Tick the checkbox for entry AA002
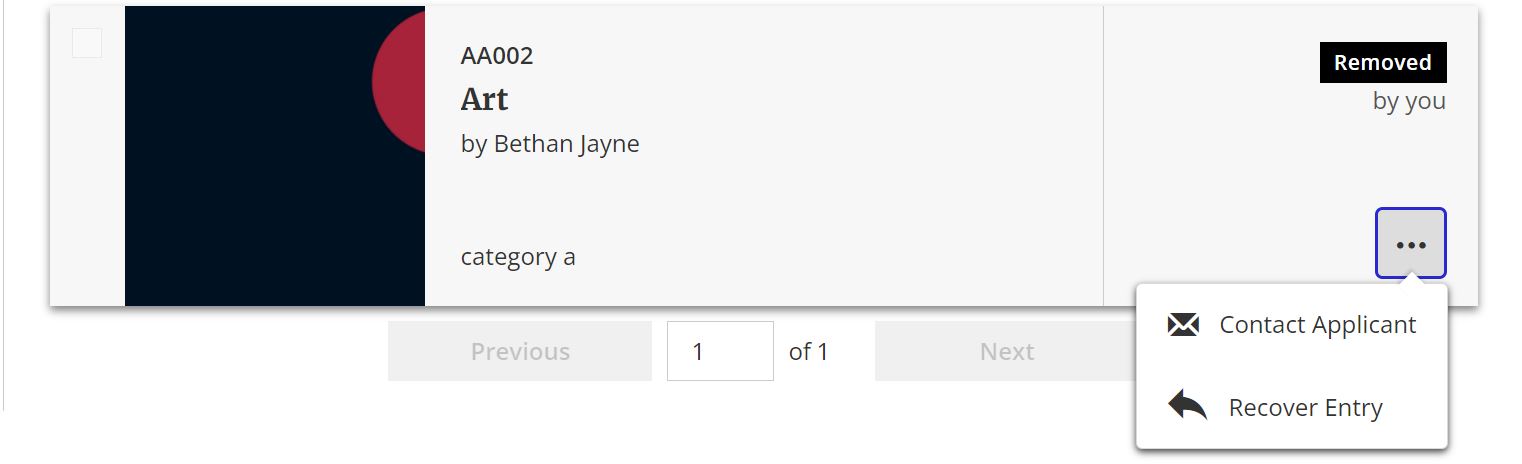This screenshot has width=1522, height=464. click(x=87, y=43)
